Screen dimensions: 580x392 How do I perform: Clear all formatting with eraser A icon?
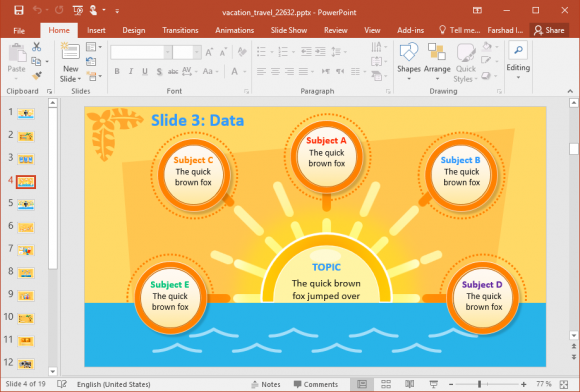pyautogui.click(x=242, y=52)
